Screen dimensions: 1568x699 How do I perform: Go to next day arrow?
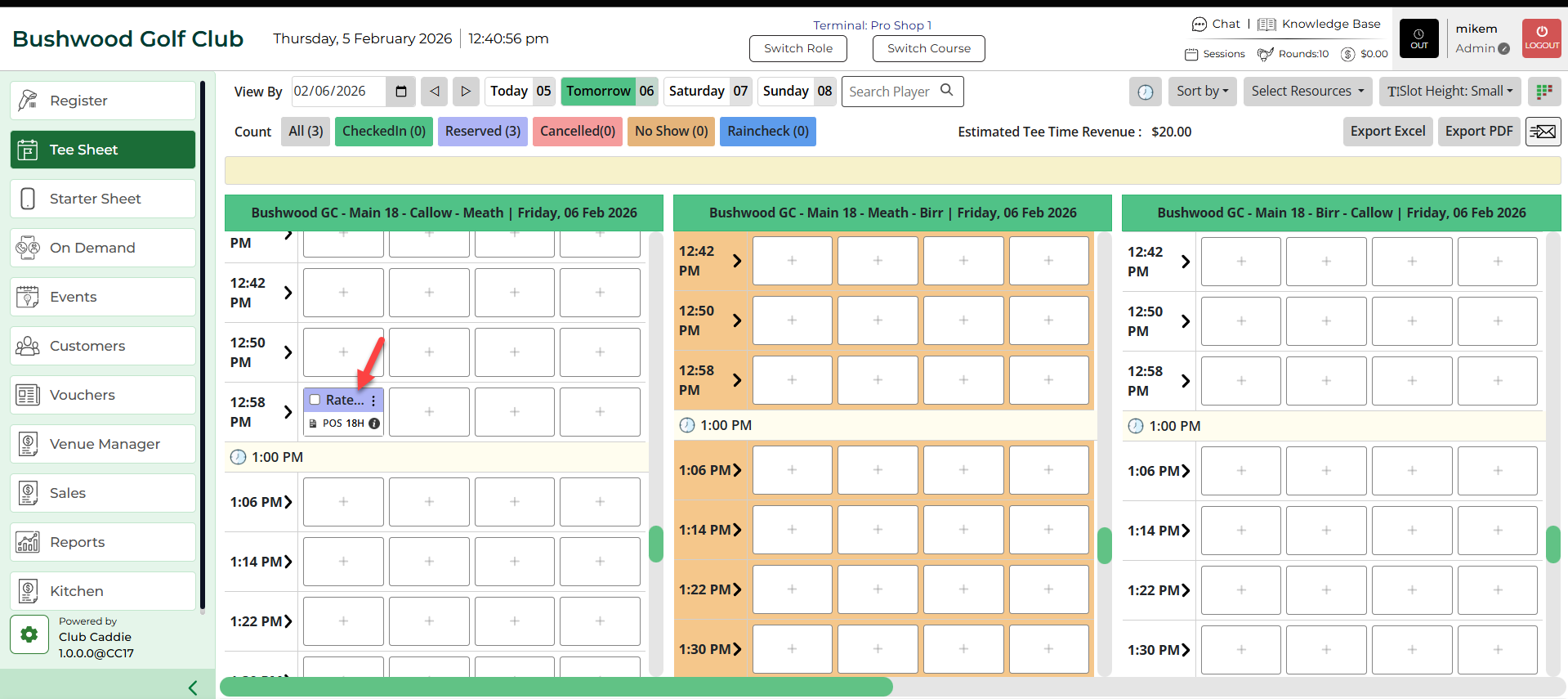pyautogui.click(x=466, y=92)
